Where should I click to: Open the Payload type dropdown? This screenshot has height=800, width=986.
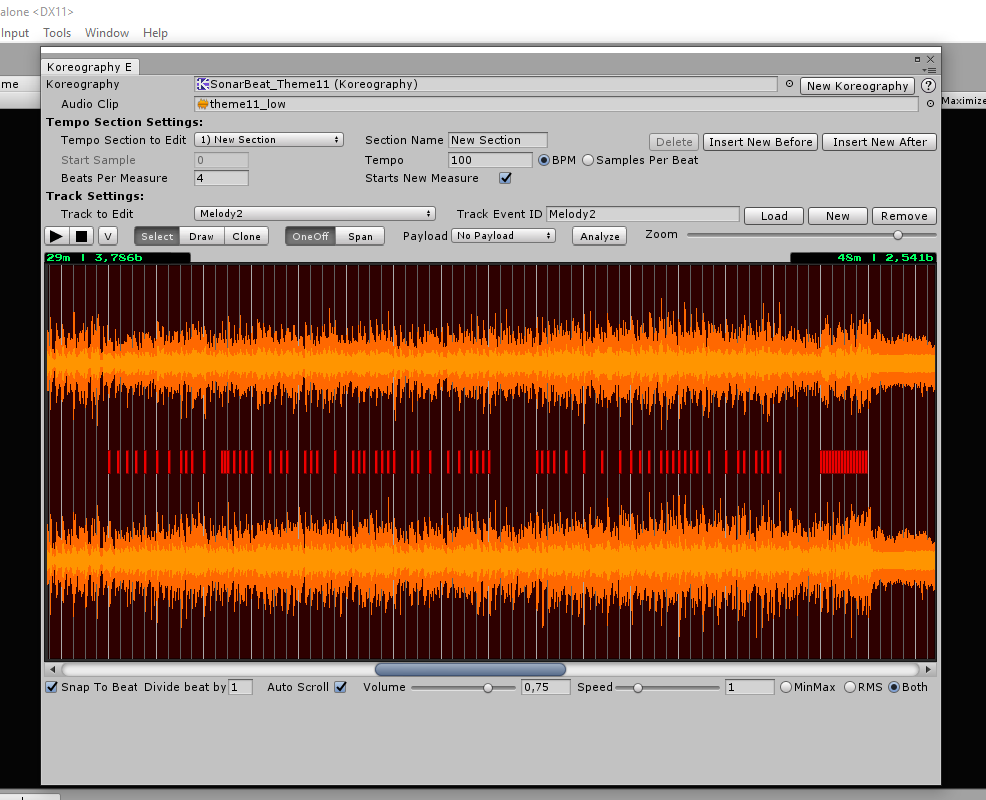click(x=503, y=235)
